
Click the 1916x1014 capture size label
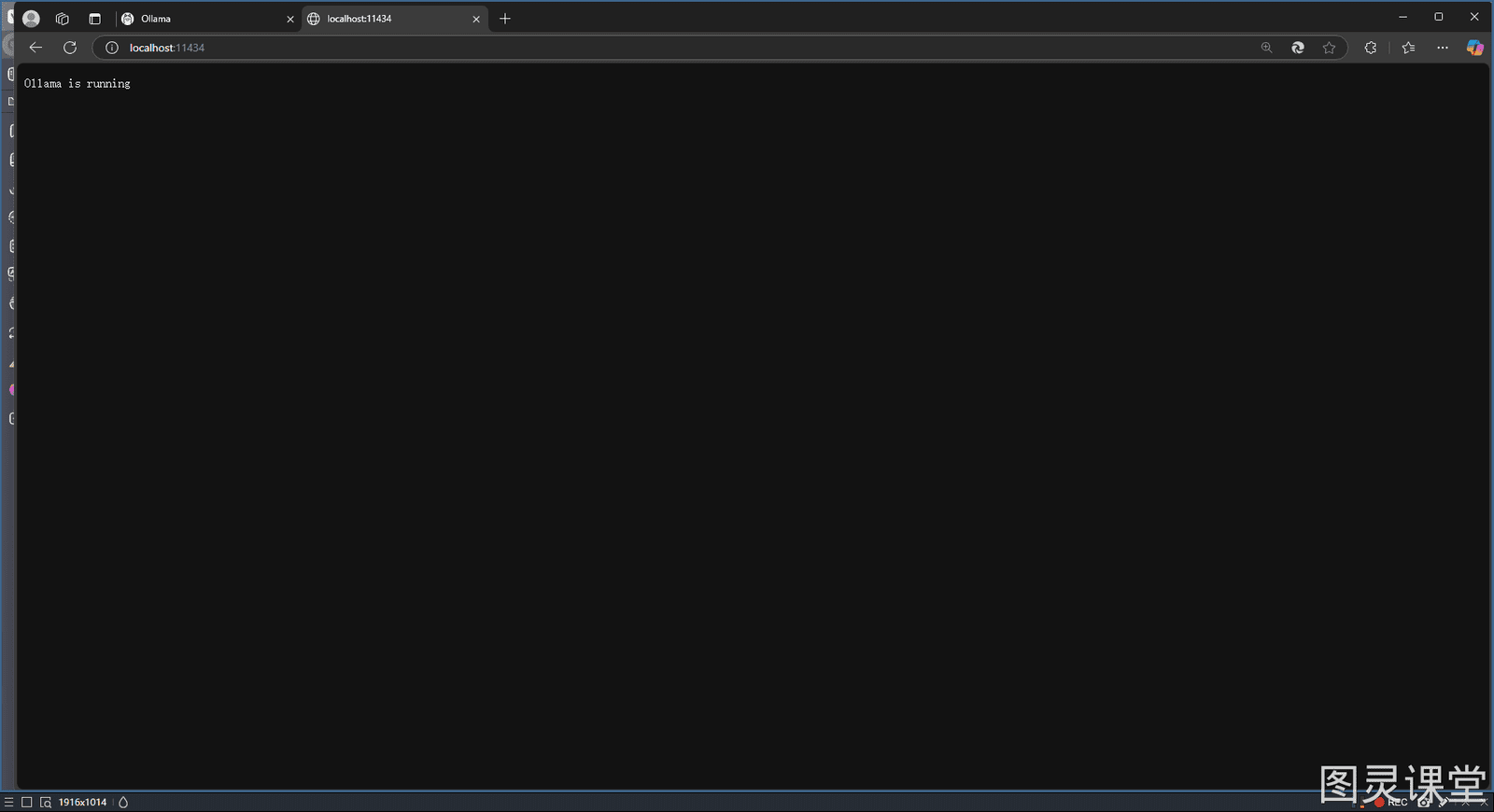[x=83, y=803]
